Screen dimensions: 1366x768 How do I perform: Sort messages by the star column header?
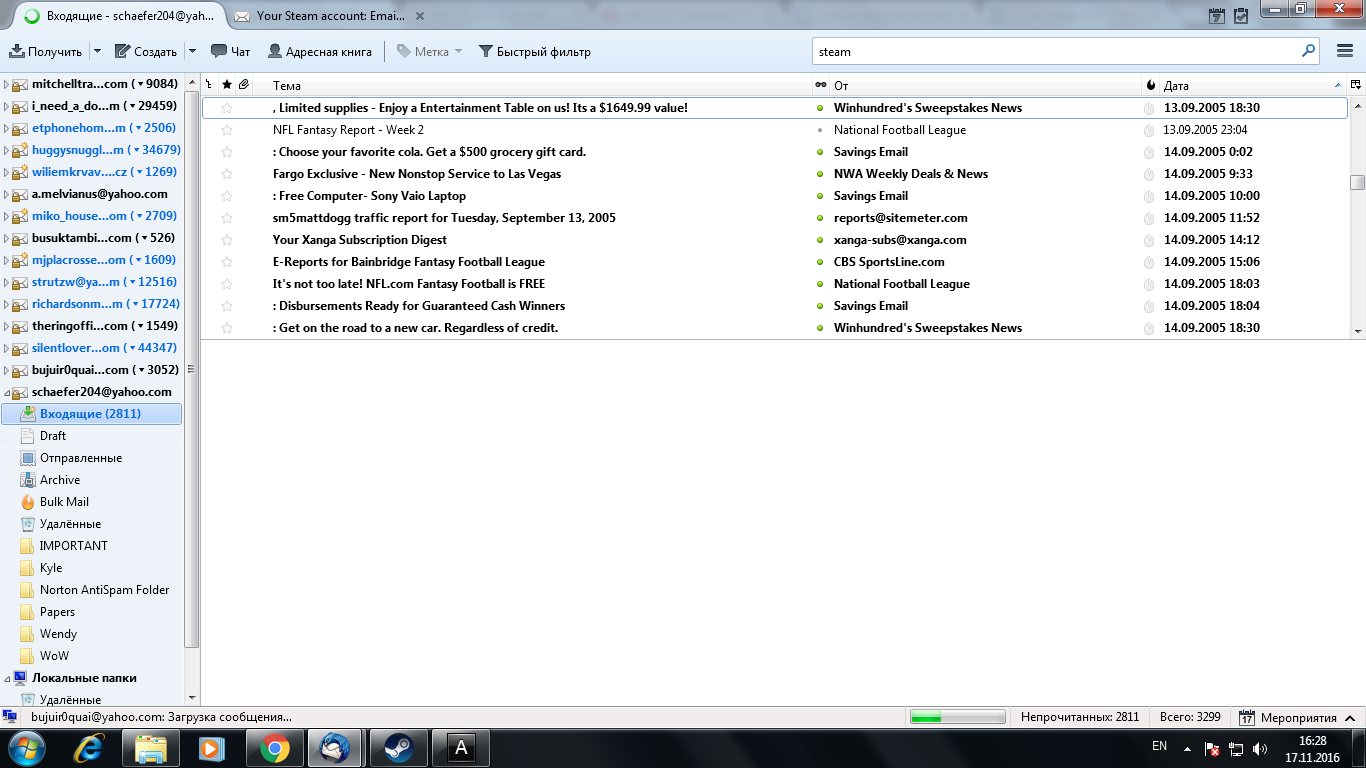tap(227, 85)
